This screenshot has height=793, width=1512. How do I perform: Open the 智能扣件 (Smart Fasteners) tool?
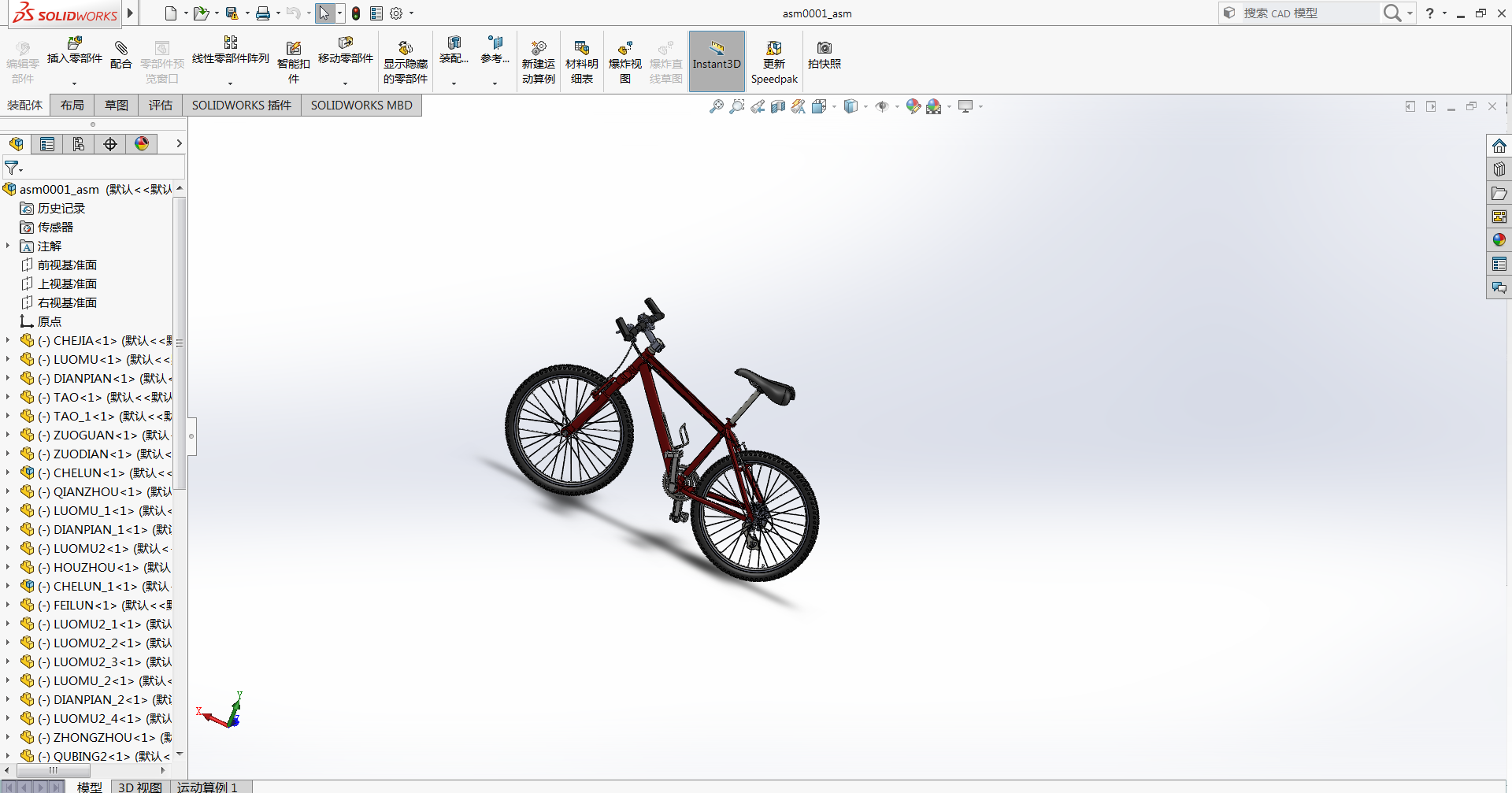point(293,61)
